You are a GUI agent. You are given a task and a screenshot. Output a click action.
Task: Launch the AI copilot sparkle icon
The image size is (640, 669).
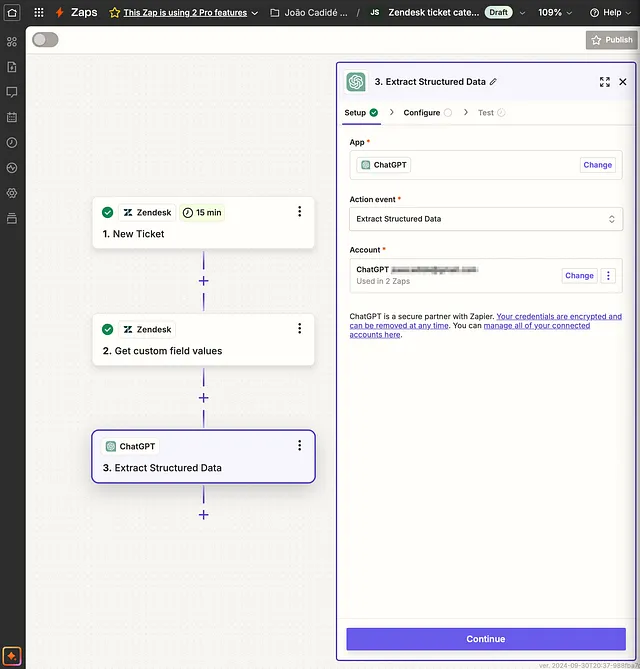12,656
